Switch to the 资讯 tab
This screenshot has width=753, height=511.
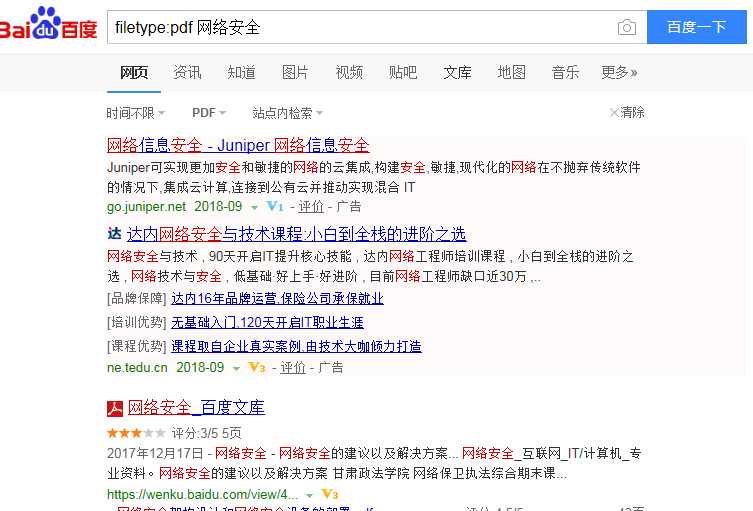tap(187, 73)
